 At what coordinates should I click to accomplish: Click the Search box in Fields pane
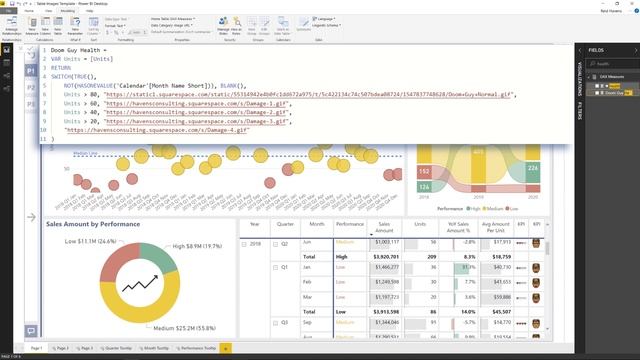(x=612, y=64)
